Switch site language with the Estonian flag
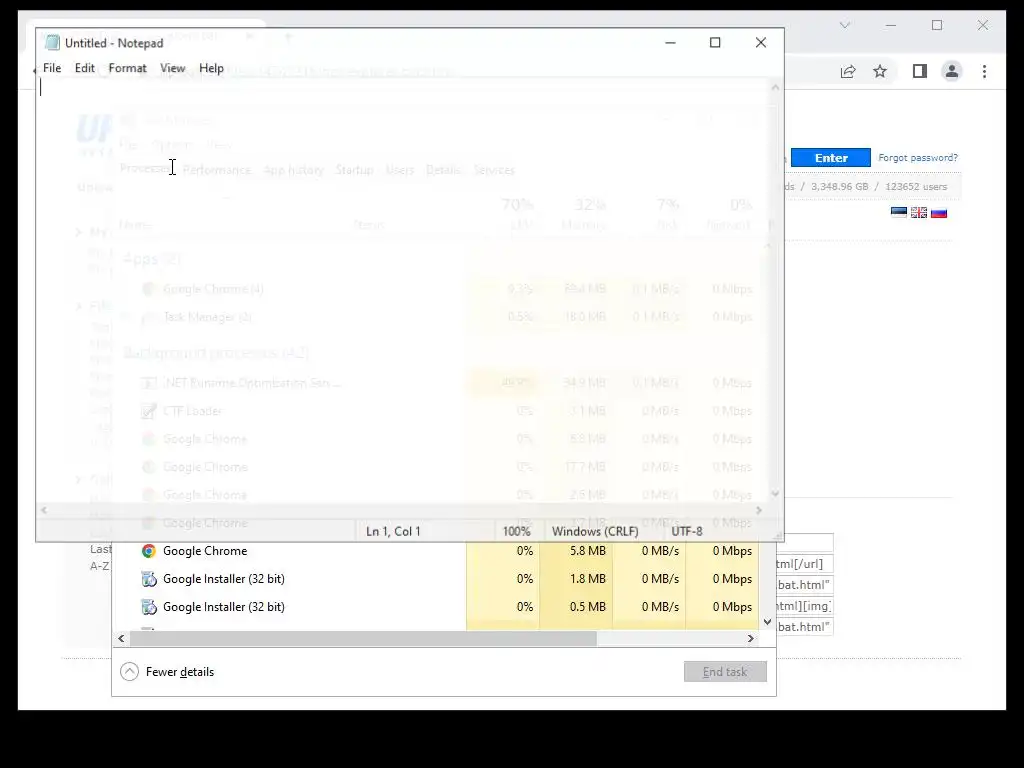This screenshot has width=1024, height=768. 899,212
